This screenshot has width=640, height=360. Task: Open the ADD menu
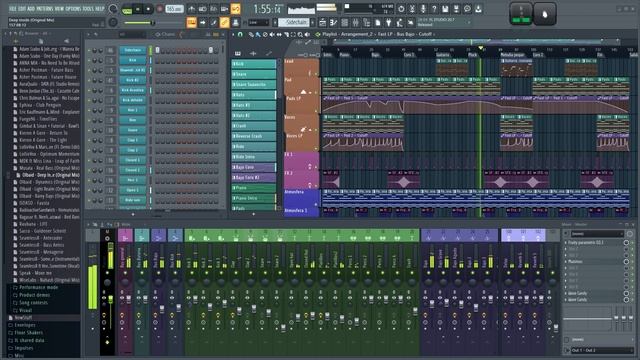(x=31, y=9)
